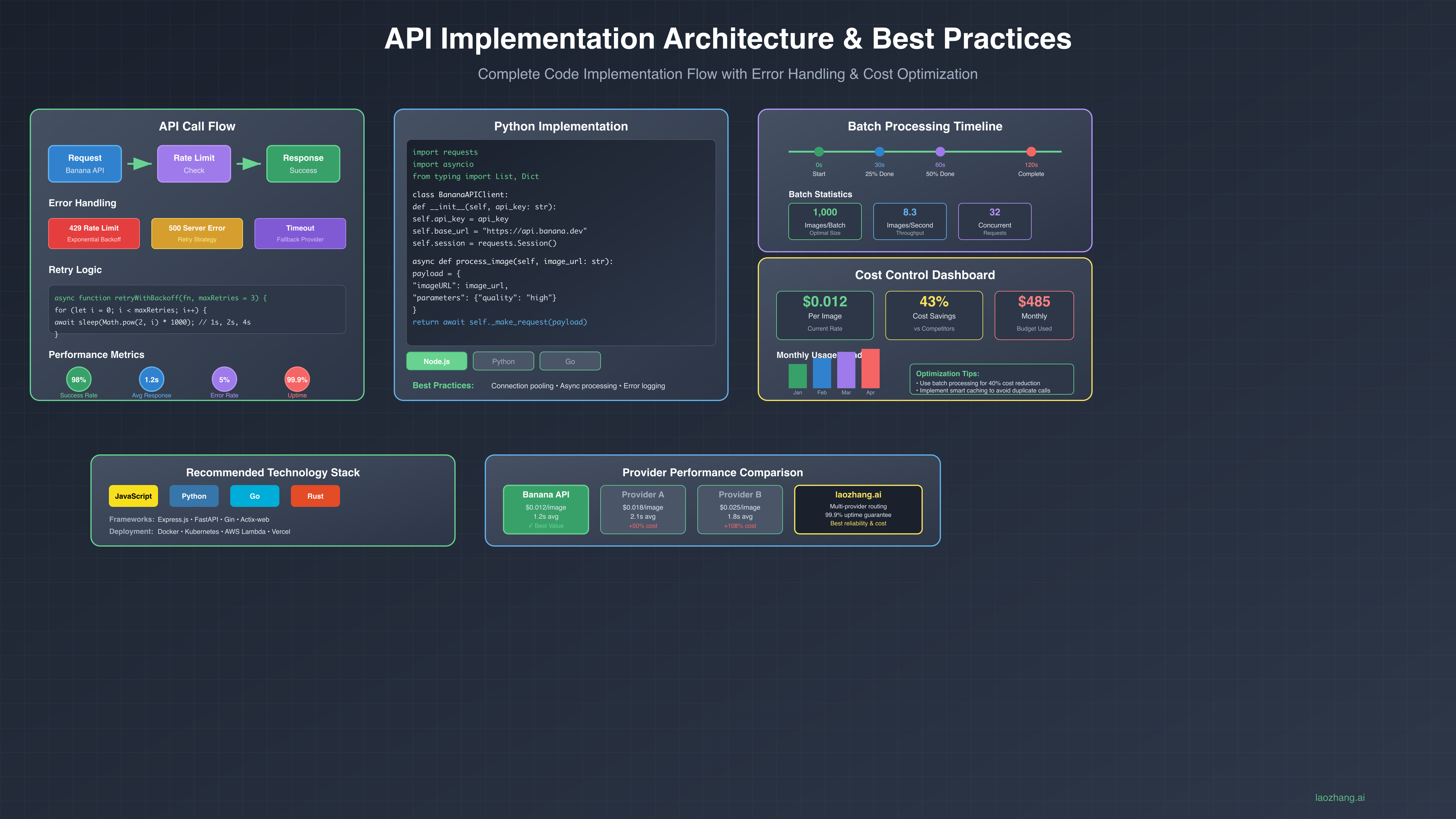
Task: Click the 'Provider Performance Comparison' title
Action: (712, 472)
